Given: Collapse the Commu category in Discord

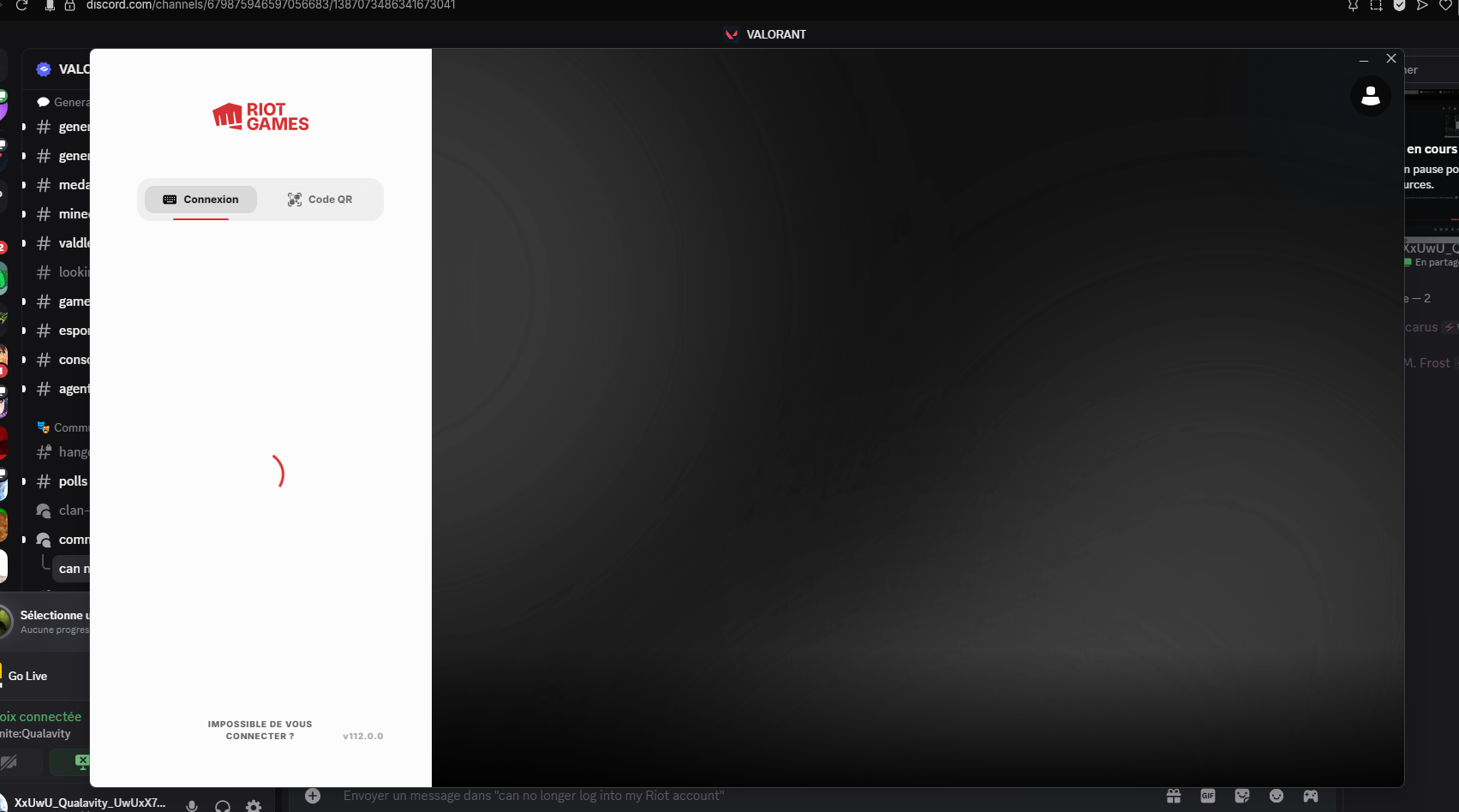Looking at the screenshot, I should (x=63, y=427).
